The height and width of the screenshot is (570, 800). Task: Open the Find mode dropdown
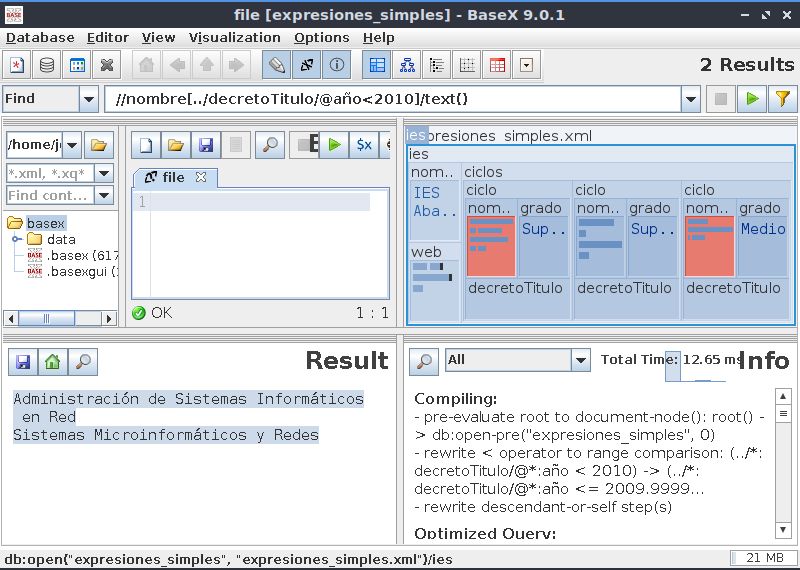click(88, 99)
